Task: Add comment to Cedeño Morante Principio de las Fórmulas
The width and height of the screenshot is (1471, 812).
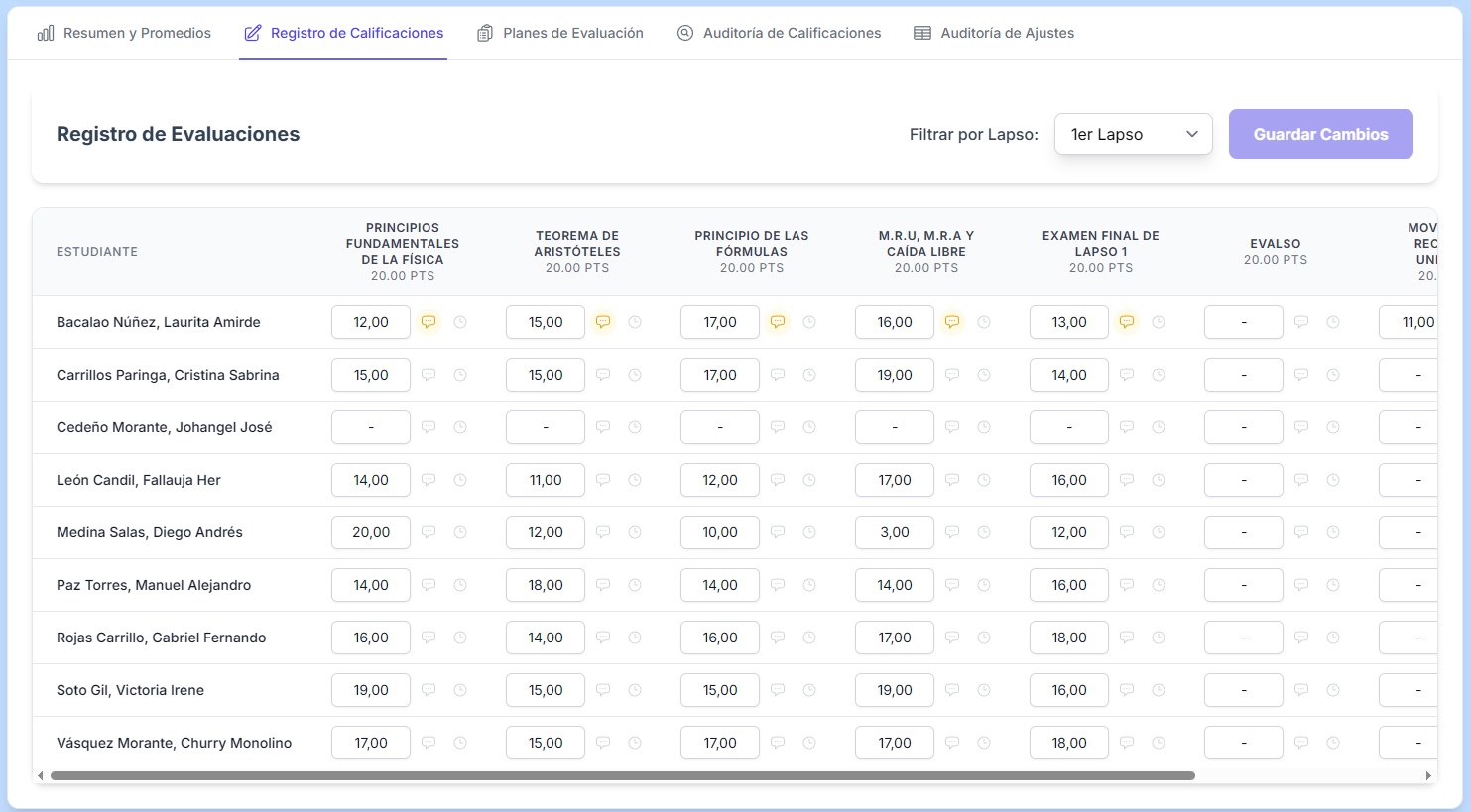Action: [778, 427]
